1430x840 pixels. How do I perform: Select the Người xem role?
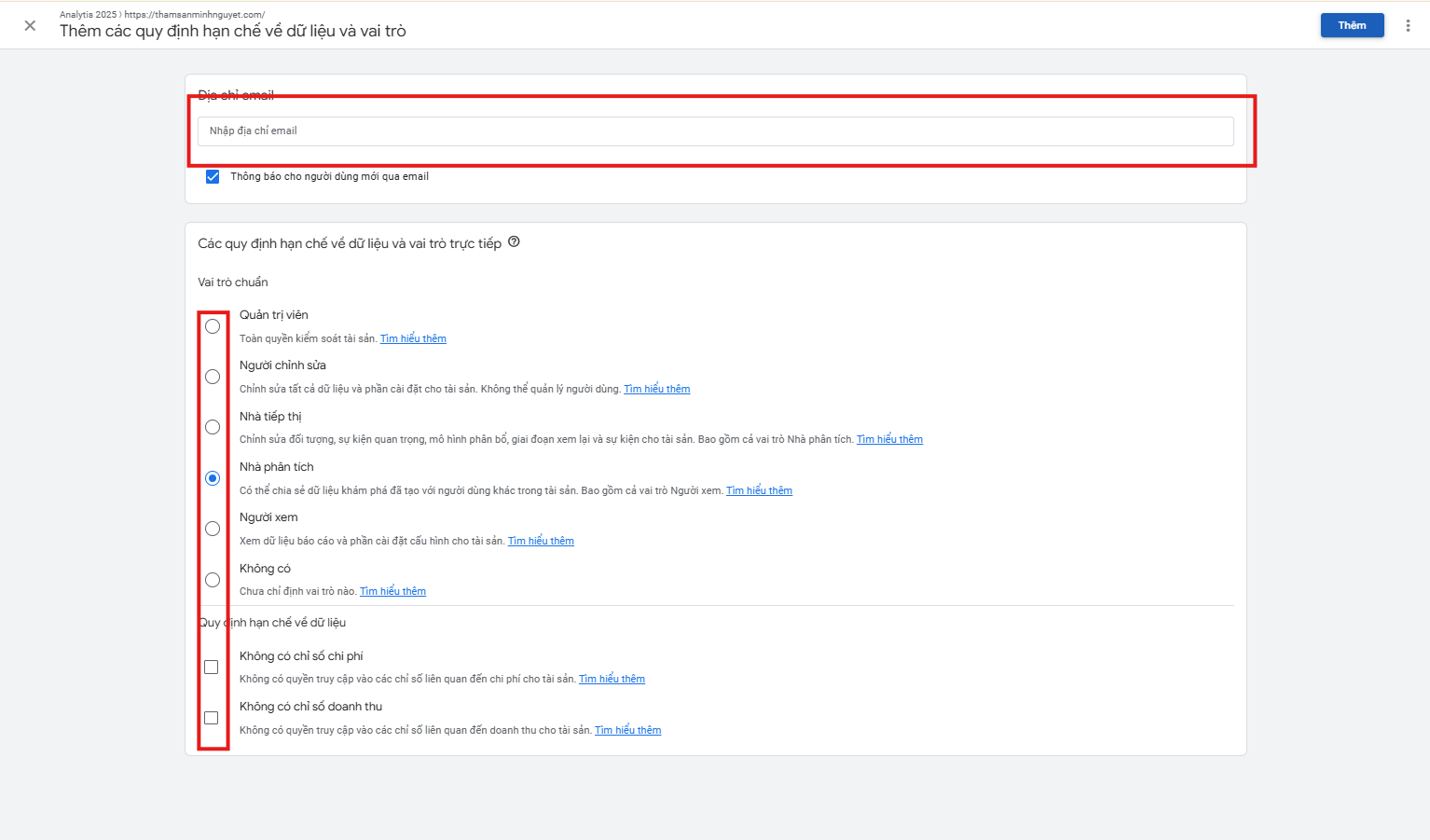point(213,529)
